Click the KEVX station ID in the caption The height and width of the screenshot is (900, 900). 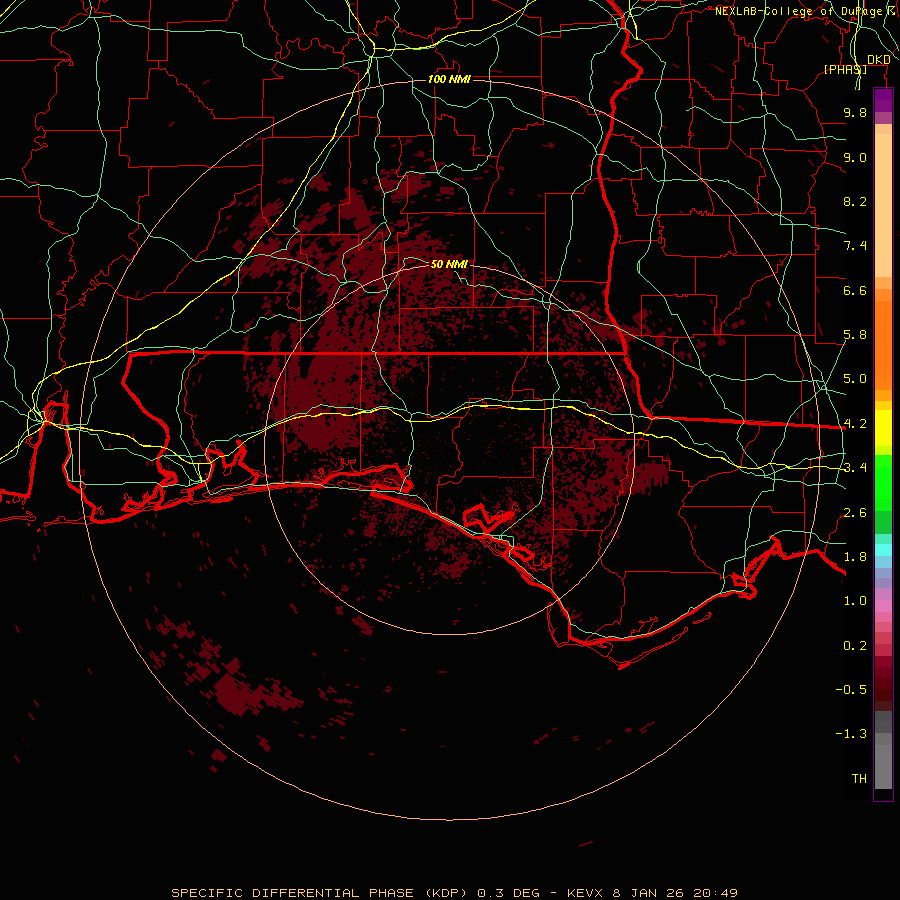pos(587,893)
